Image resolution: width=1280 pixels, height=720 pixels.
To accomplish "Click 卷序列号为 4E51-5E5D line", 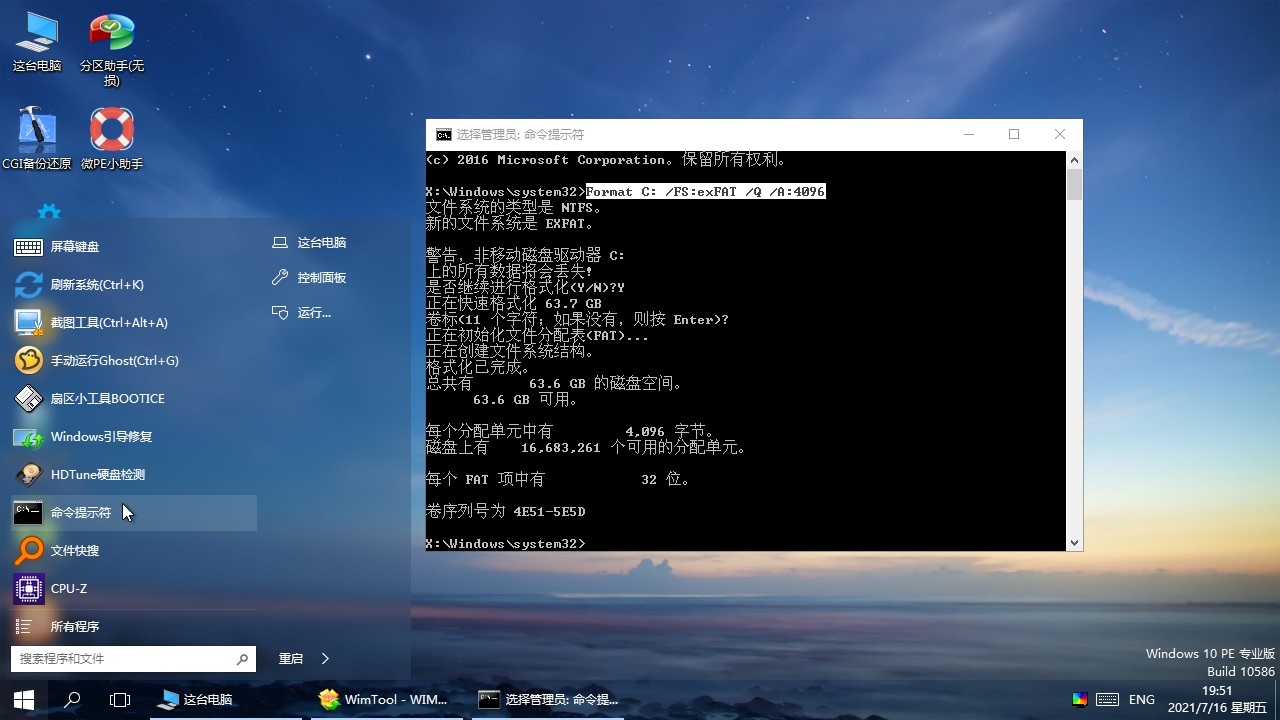I will [505, 511].
